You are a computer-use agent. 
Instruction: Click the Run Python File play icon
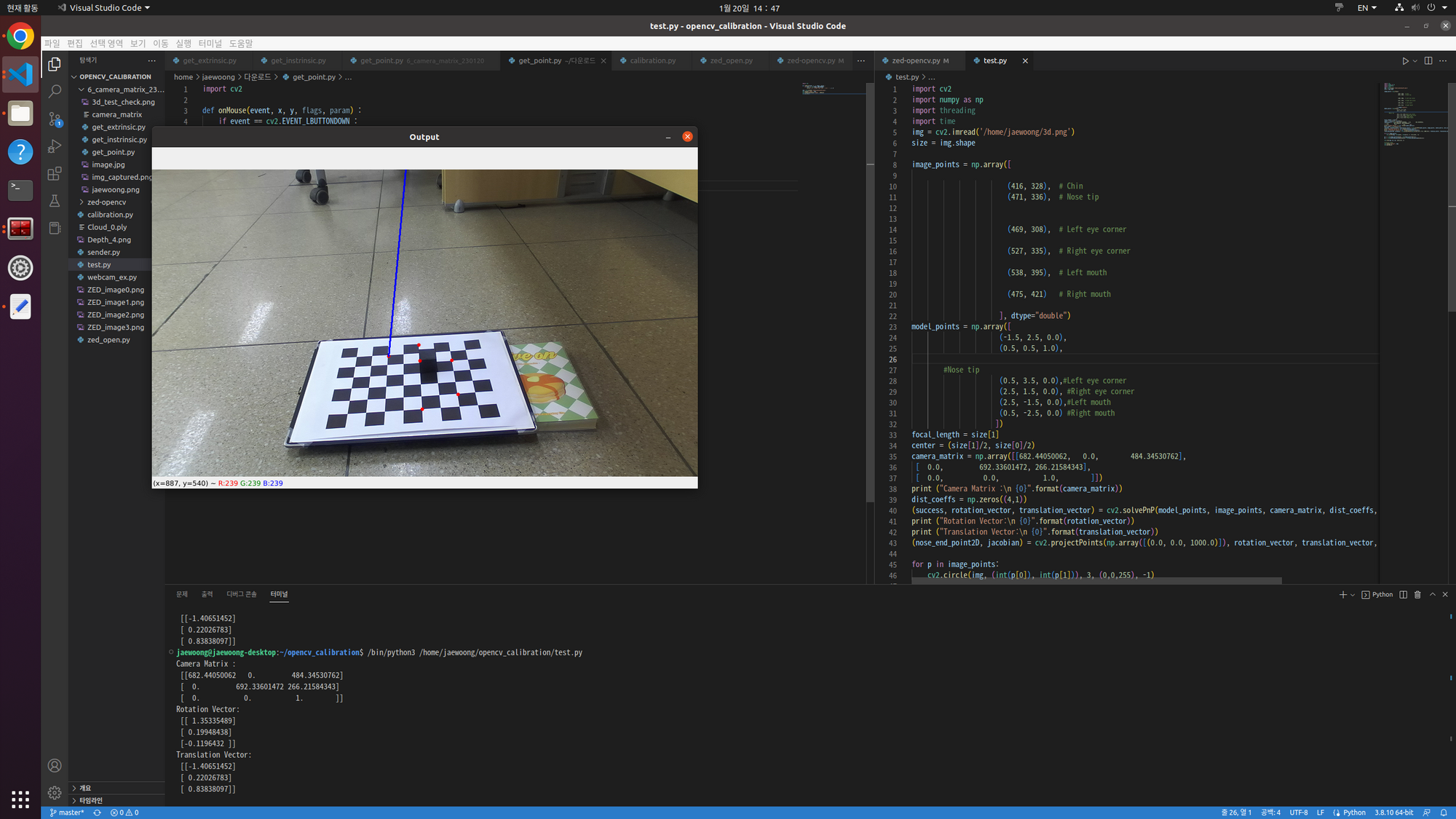(1405, 61)
